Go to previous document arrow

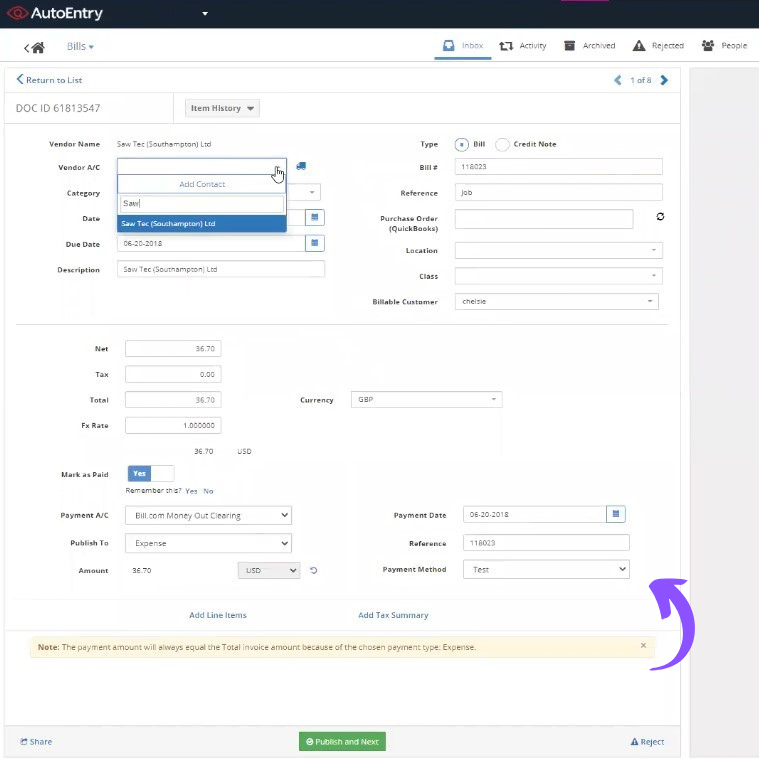tap(618, 80)
